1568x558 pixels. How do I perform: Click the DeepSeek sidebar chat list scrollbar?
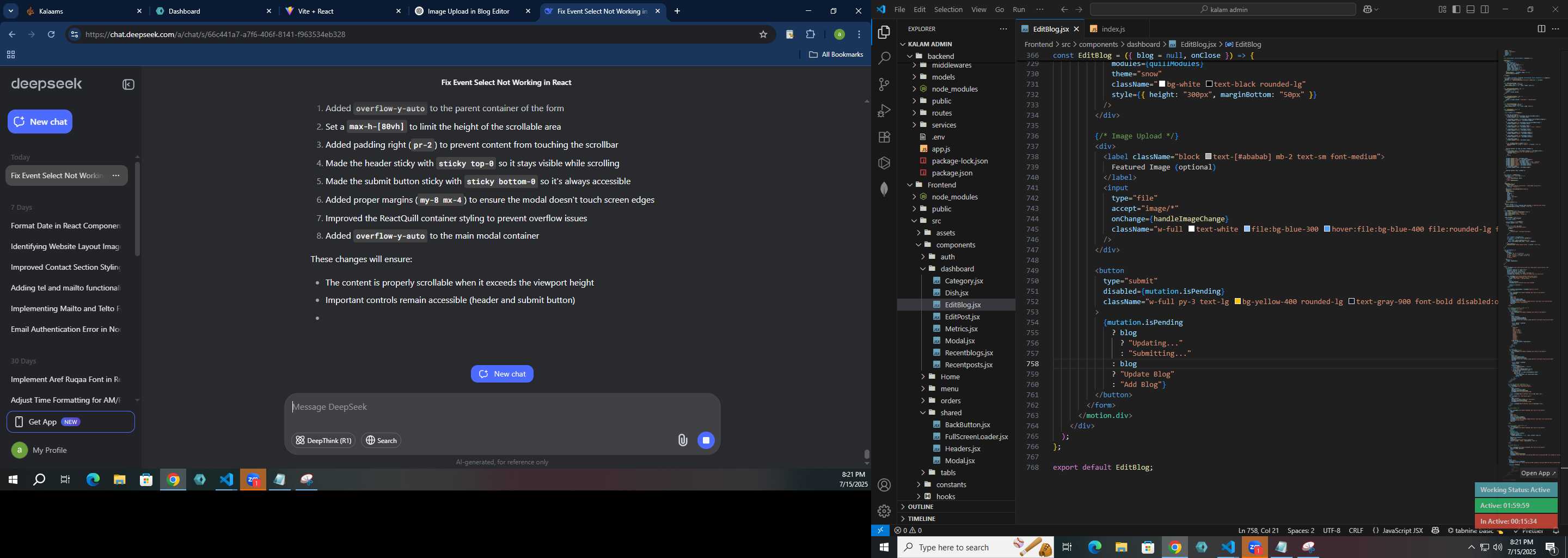click(138, 209)
